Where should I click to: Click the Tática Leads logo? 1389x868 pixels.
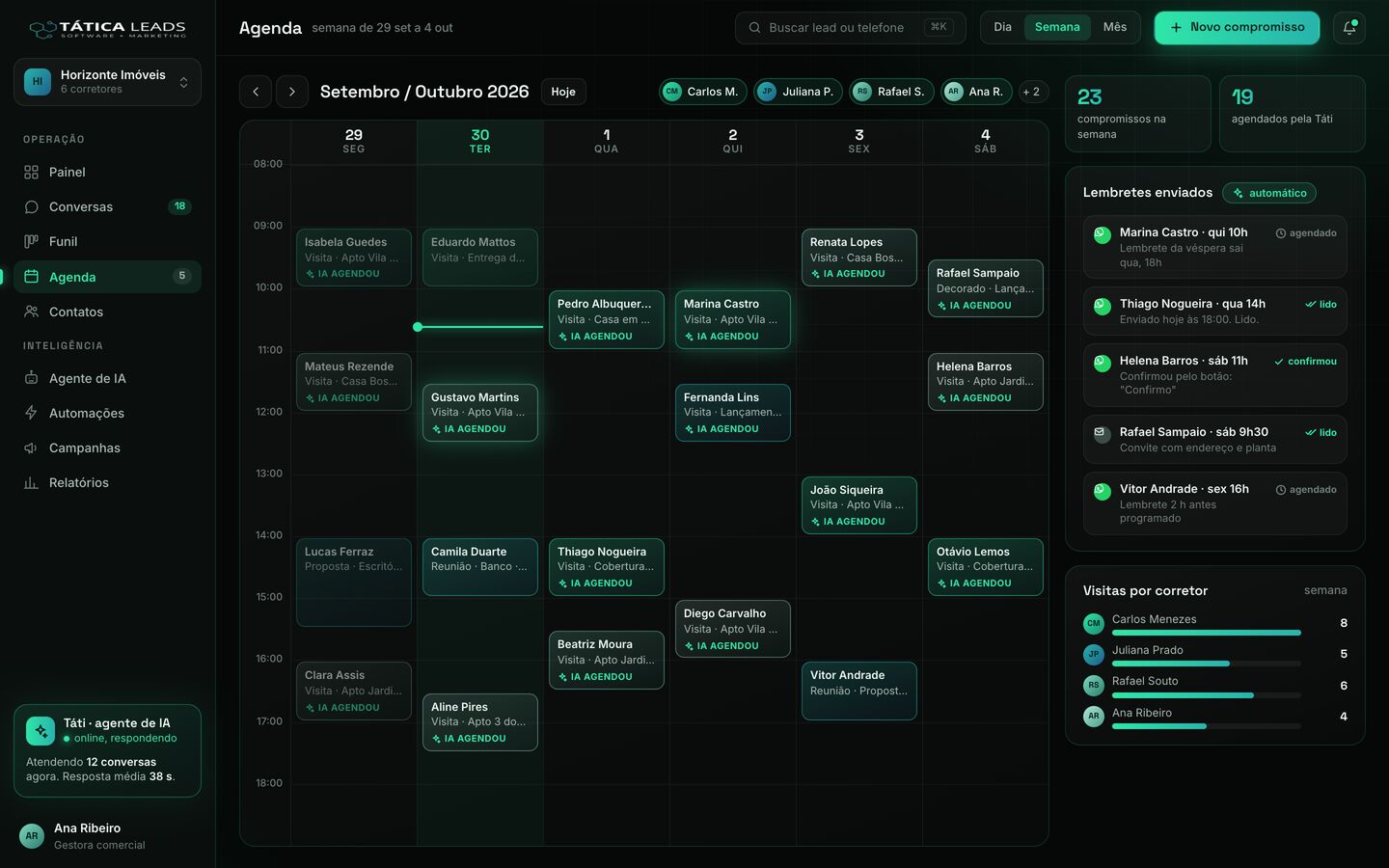107,29
